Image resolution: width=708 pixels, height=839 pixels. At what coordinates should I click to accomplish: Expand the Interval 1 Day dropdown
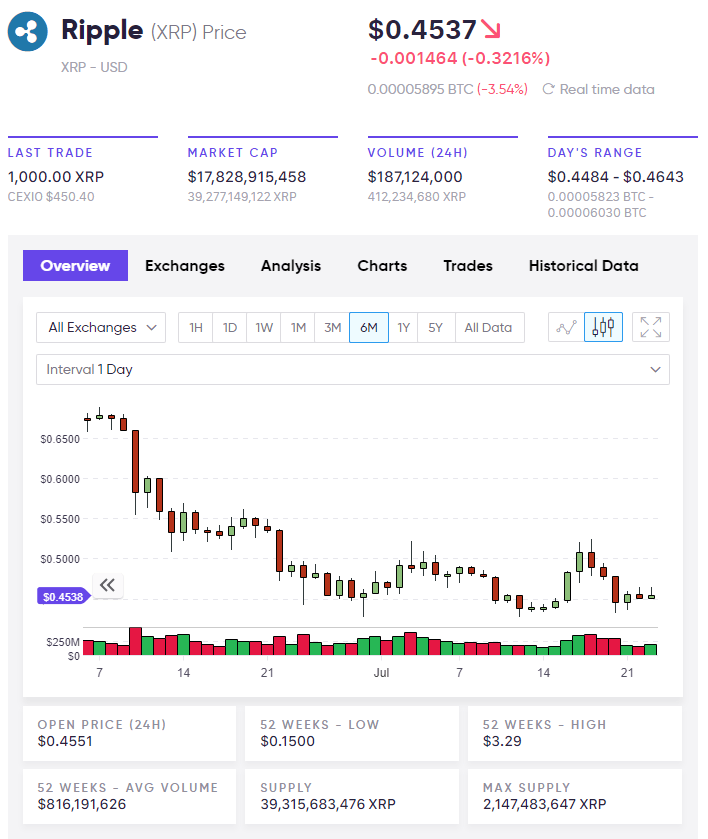[353, 369]
